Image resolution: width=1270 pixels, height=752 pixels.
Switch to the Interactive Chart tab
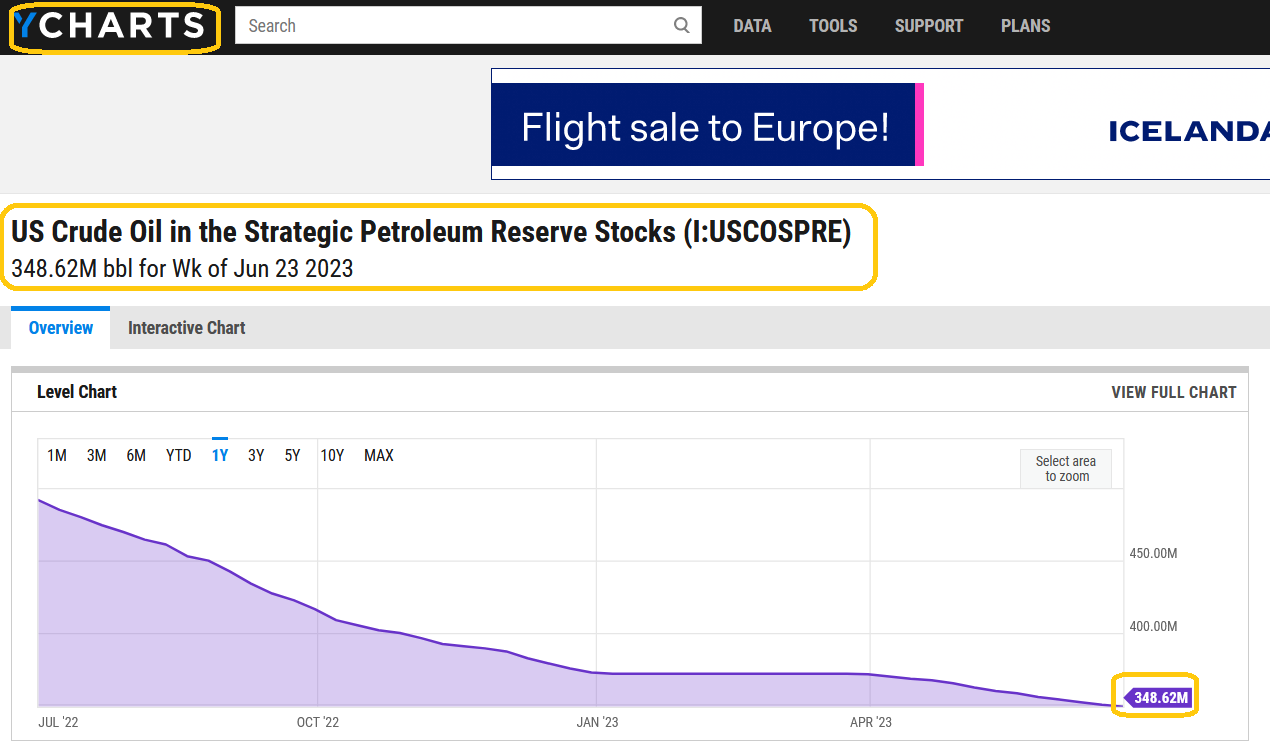point(186,328)
